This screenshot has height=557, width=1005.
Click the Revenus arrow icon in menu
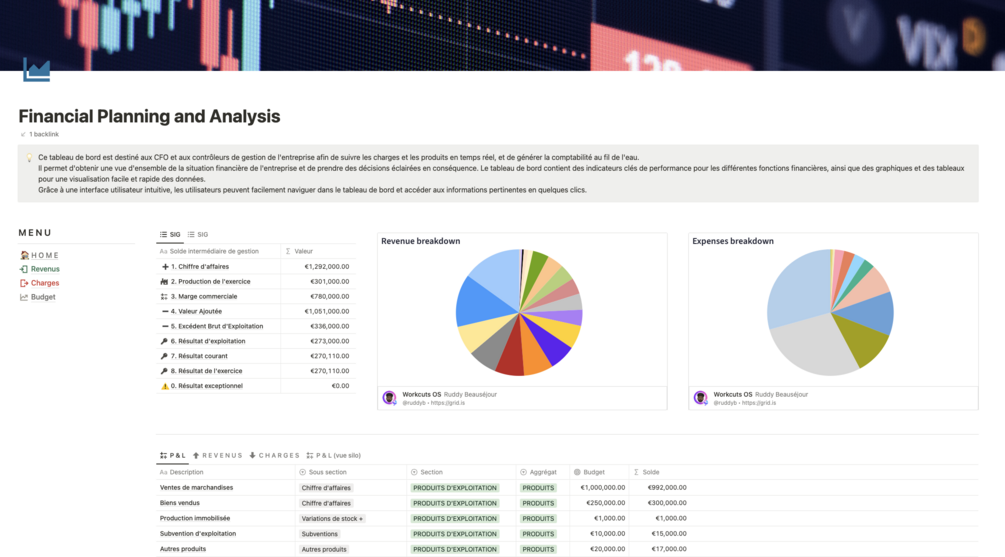[24, 269]
